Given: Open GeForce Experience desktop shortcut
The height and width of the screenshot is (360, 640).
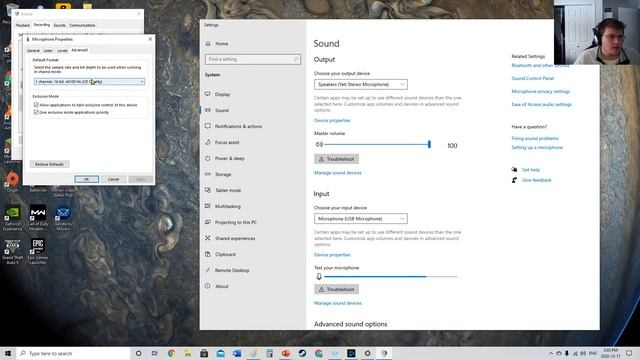Looking at the screenshot, I should 12,218.
